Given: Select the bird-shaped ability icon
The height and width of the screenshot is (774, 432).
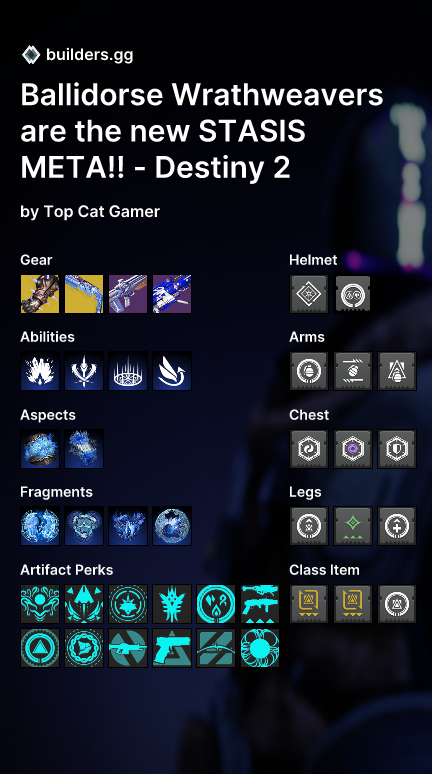Looking at the screenshot, I should (x=172, y=371).
